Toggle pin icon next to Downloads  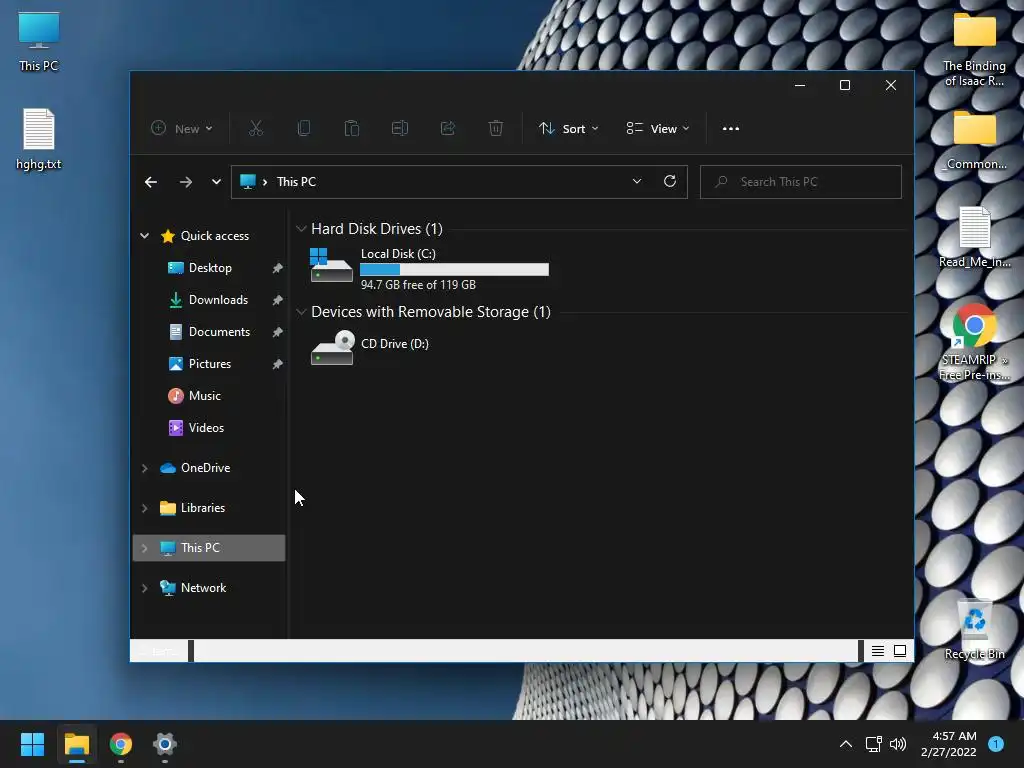277,300
